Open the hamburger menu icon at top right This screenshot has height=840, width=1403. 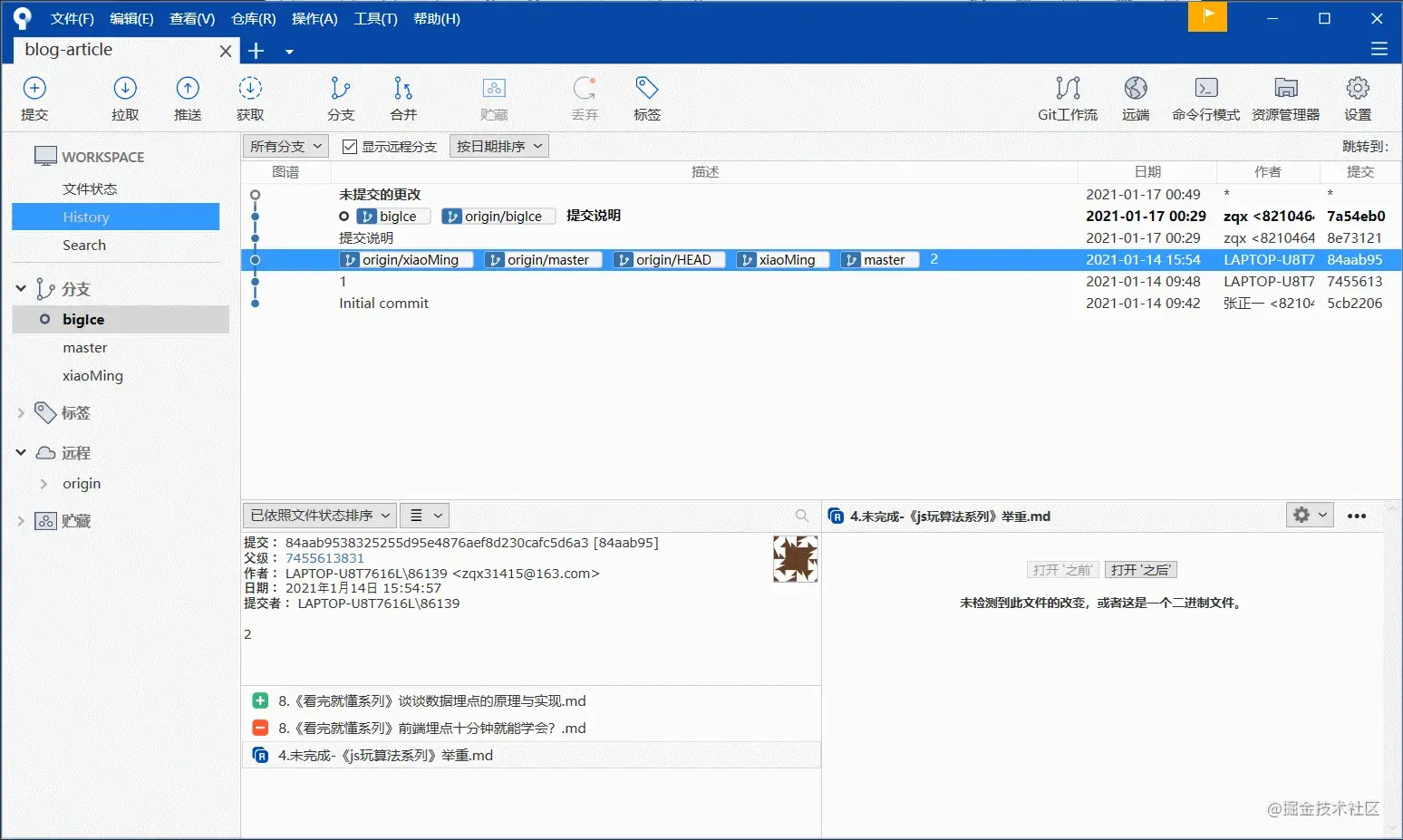(1379, 49)
